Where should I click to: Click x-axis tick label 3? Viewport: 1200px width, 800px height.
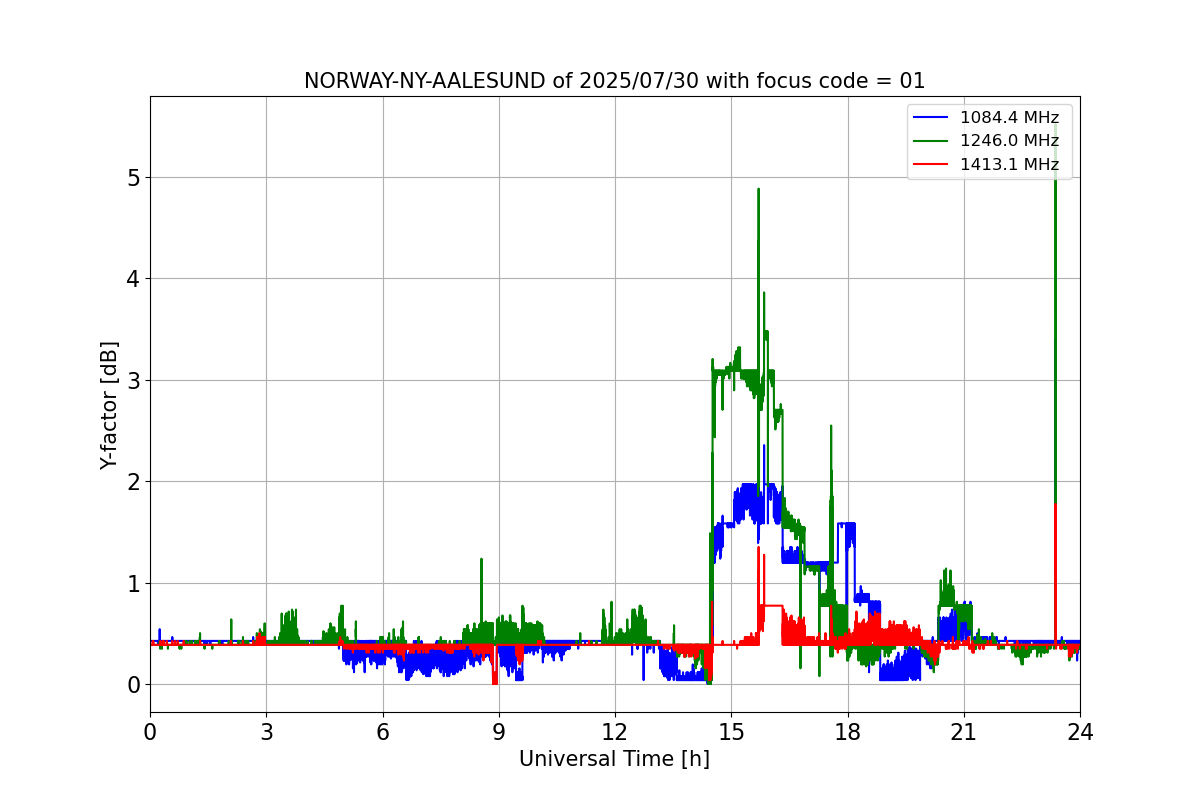coord(266,732)
